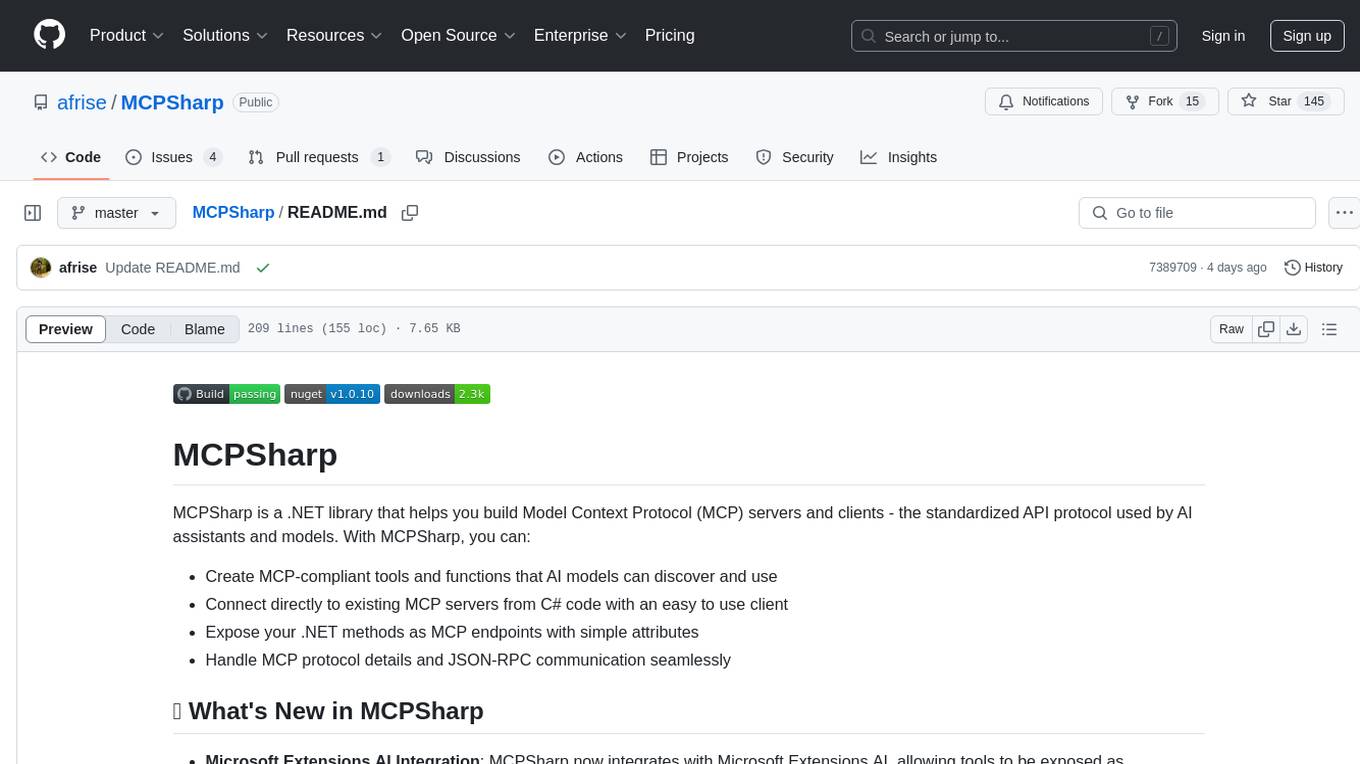The image size is (1360, 764).
Task: Switch to the Security tab
Action: click(795, 157)
